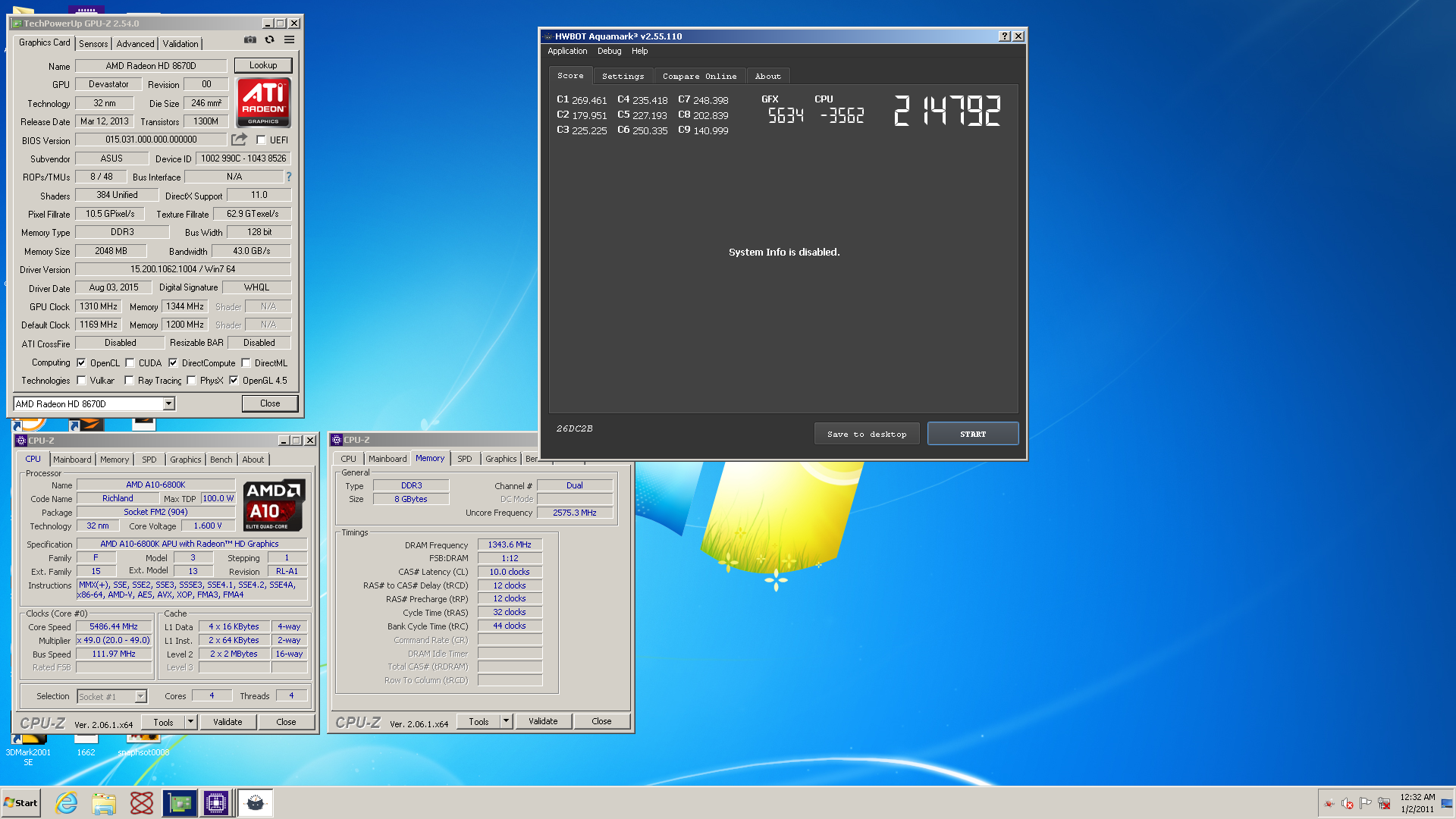Switch to GPU-Z via taskbar icon

click(x=180, y=803)
